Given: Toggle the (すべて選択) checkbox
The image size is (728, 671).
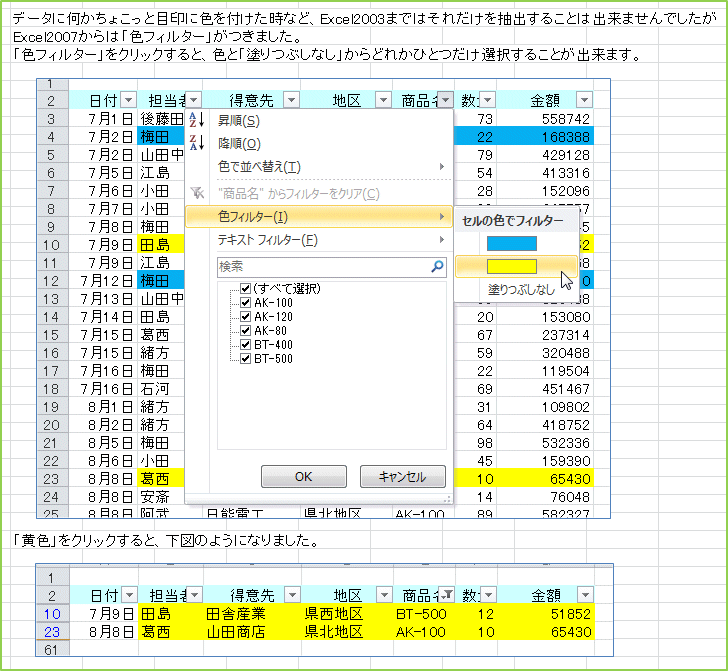Looking at the screenshot, I should tap(246, 288).
